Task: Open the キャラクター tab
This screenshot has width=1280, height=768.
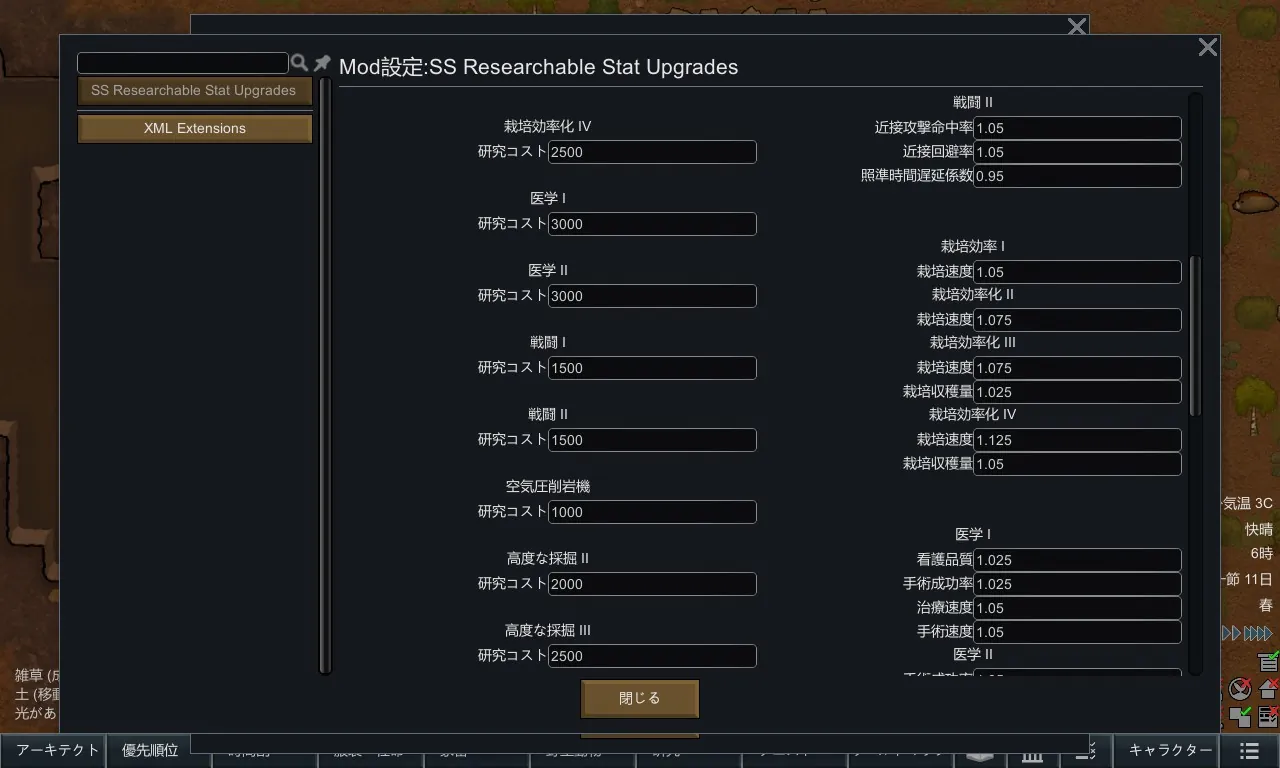Action: 1170,750
